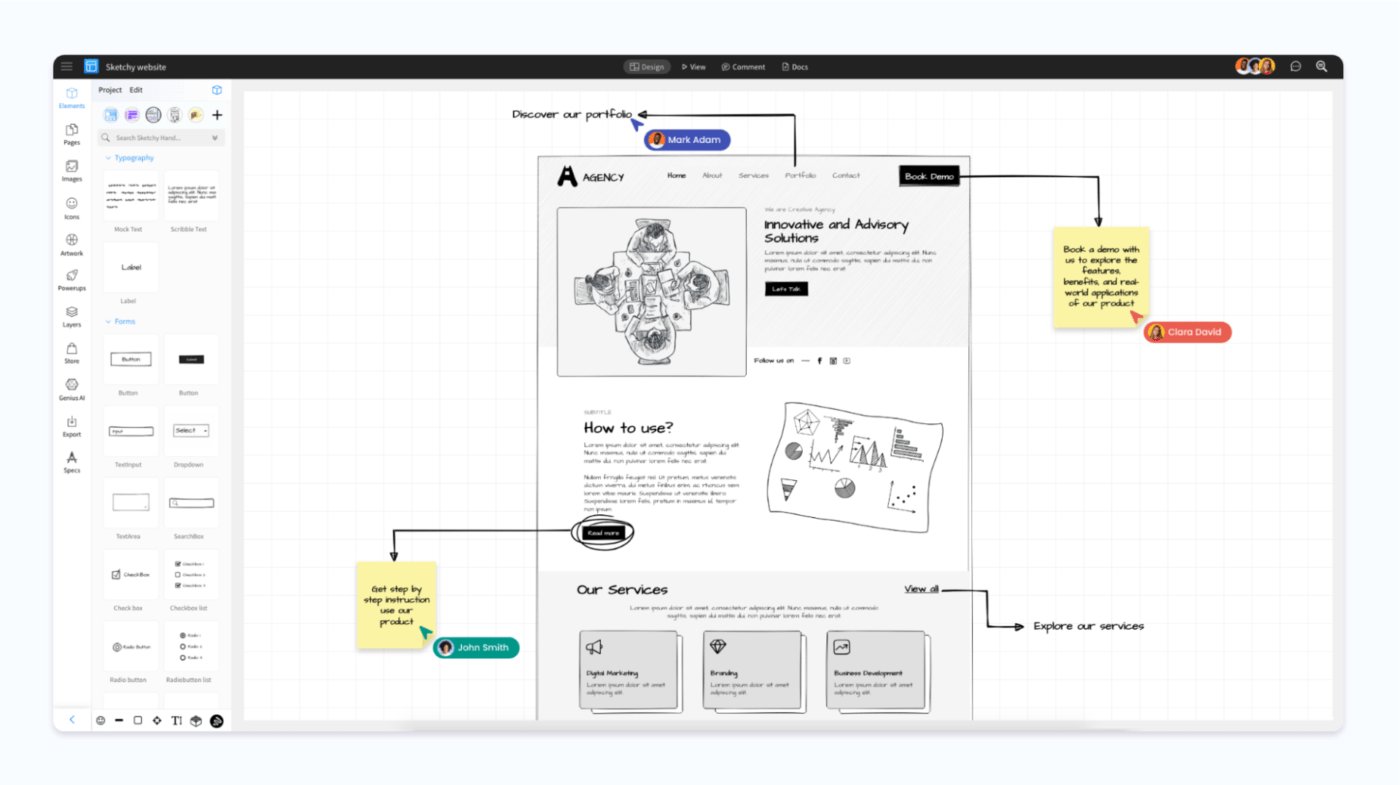Select the Mock Text element thumbnail
The width and height of the screenshot is (1400, 785).
click(x=131, y=195)
